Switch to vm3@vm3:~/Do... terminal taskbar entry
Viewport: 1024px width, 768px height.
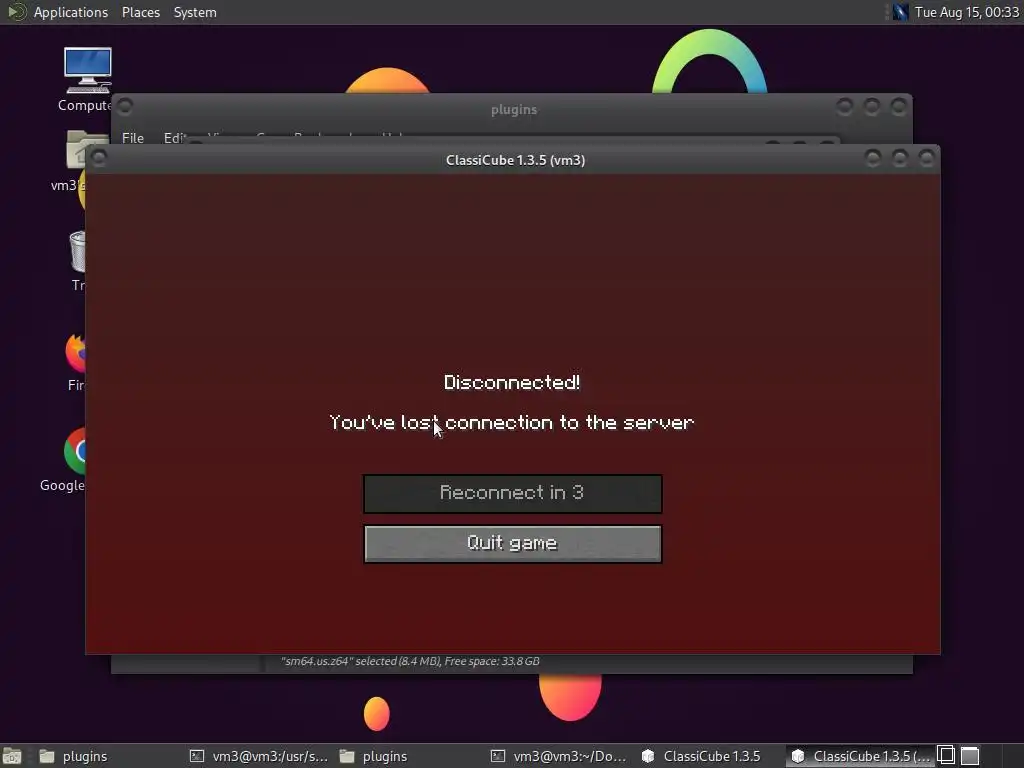[x=559, y=756]
